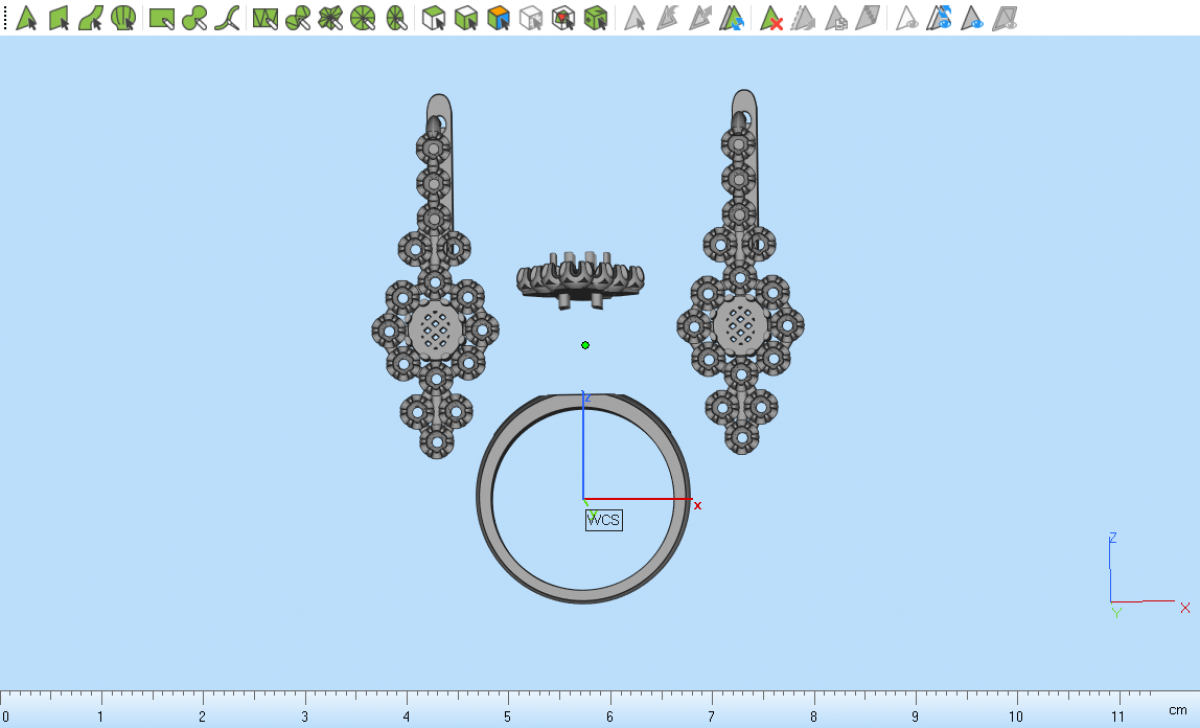This screenshot has height=728, width=1200.
Task: Delete marked triangles with red X icon
Action: [x=771, y=17]
